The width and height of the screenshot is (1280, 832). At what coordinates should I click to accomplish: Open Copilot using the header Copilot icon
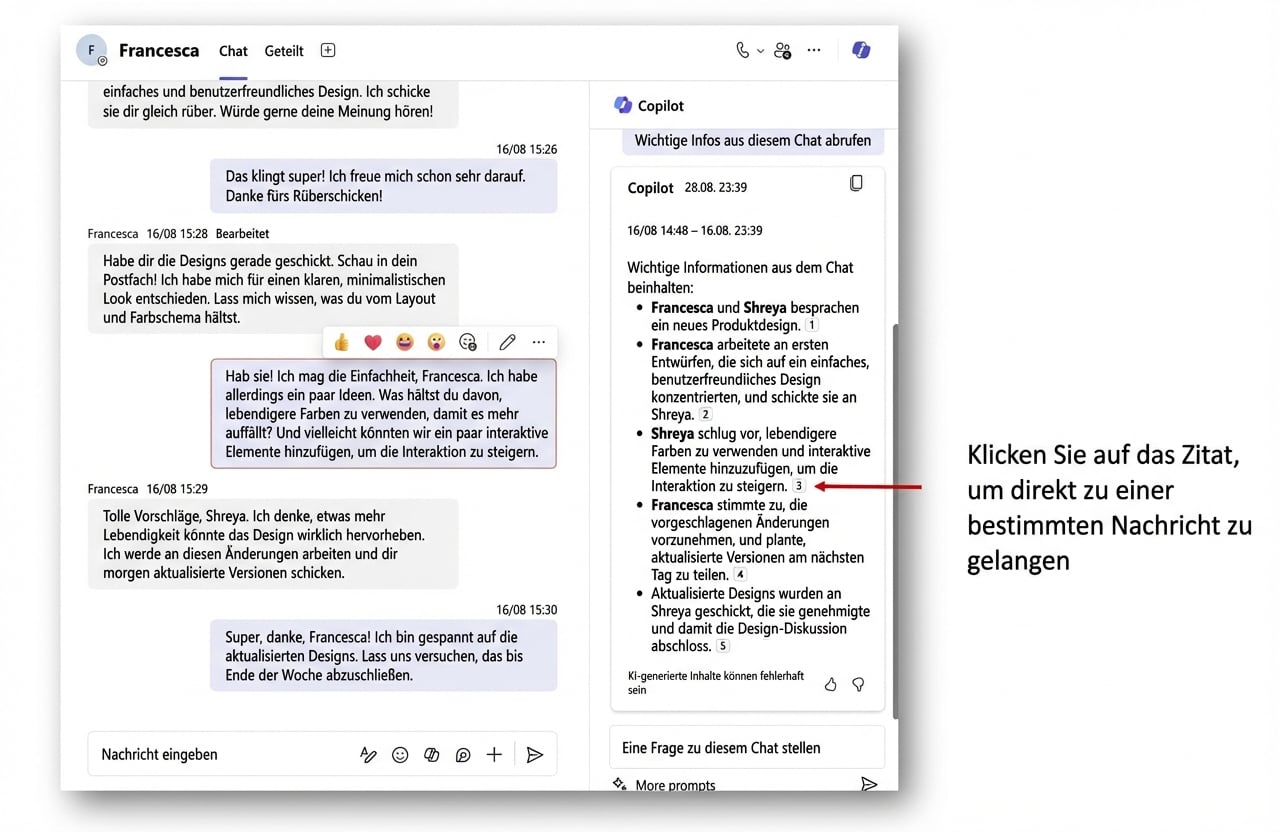pos(861,49)
